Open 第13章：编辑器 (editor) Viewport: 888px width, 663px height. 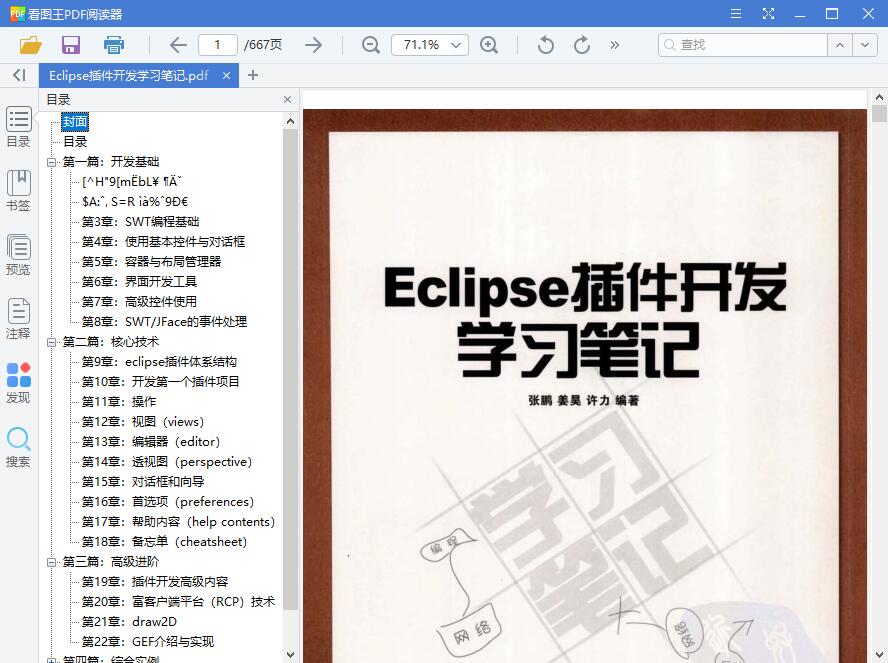(x=151, y=442)
